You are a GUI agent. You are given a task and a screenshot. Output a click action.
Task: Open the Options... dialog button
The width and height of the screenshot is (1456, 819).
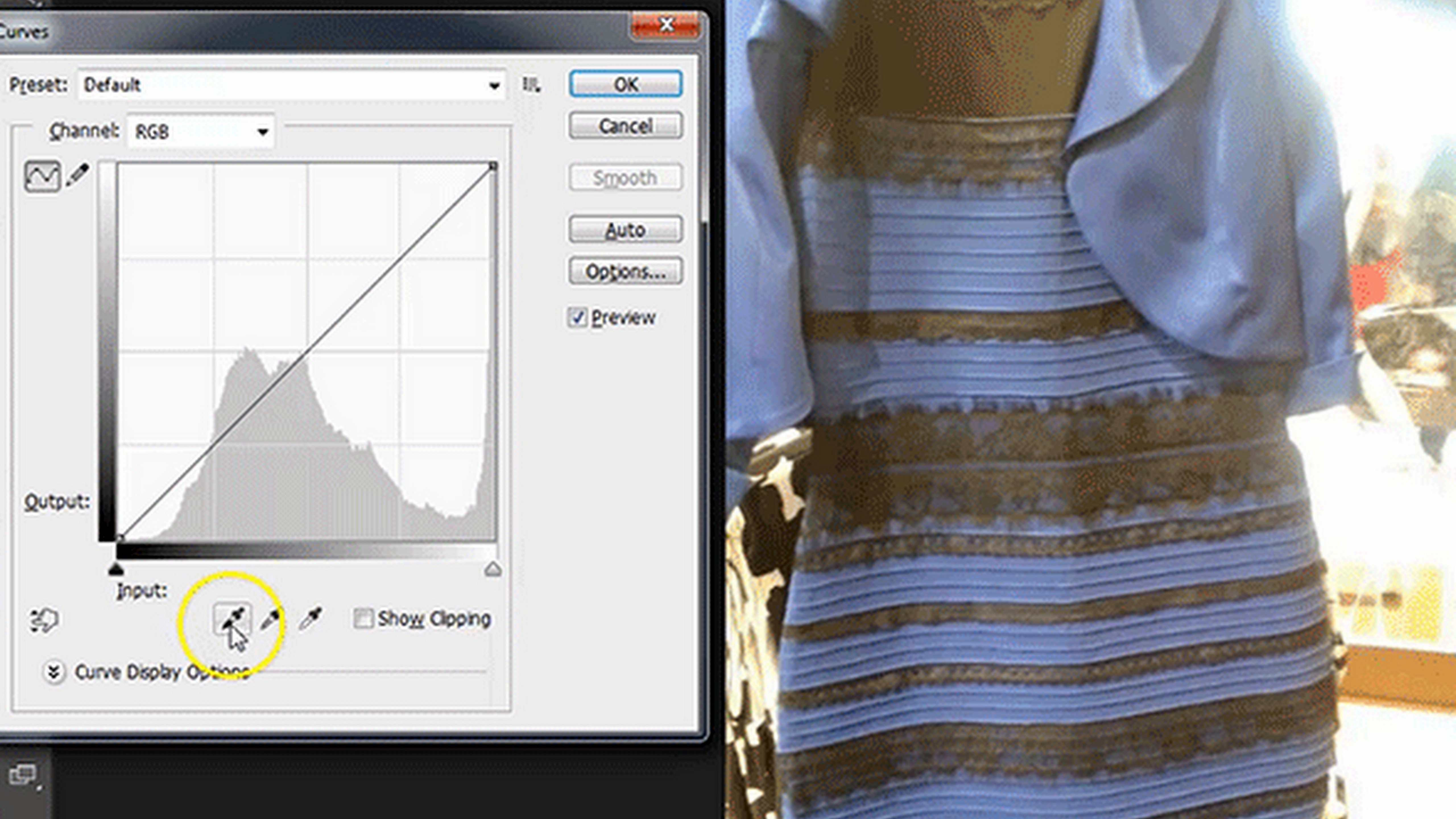[x=625, y=272]
